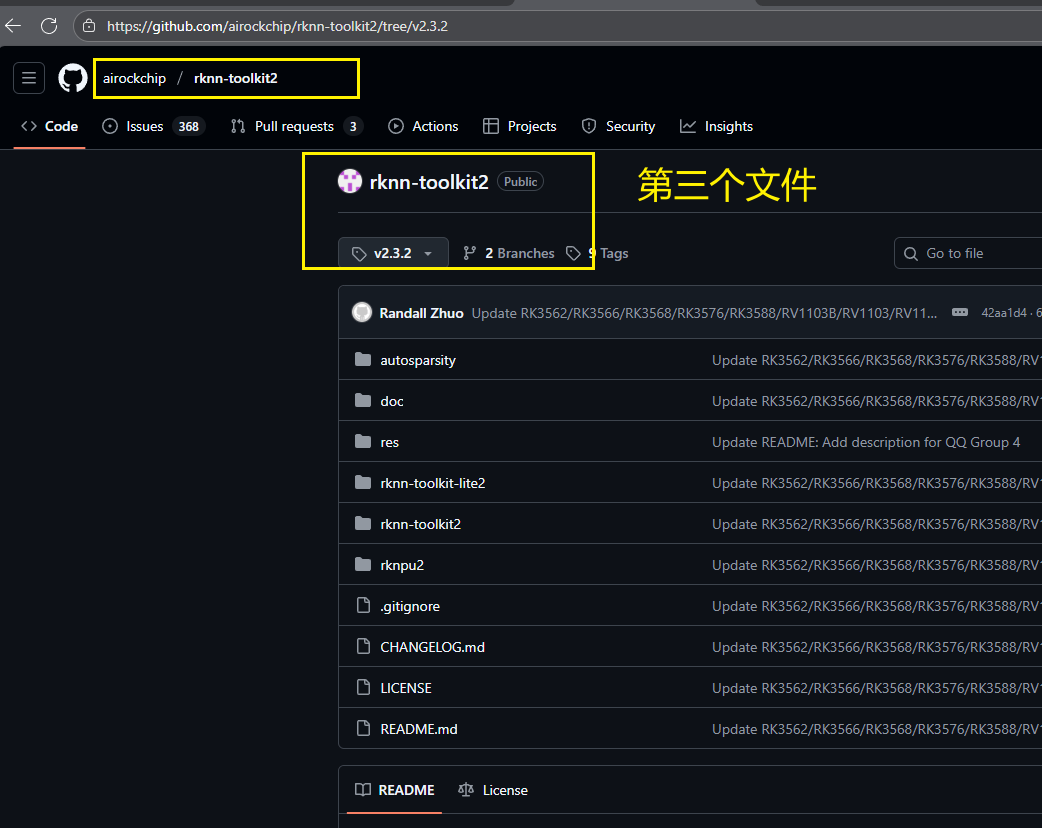Image resolution: width=1042 pixels, height=828 pixels.
Task: Open the latest commit message link
Action: [704, 313]
